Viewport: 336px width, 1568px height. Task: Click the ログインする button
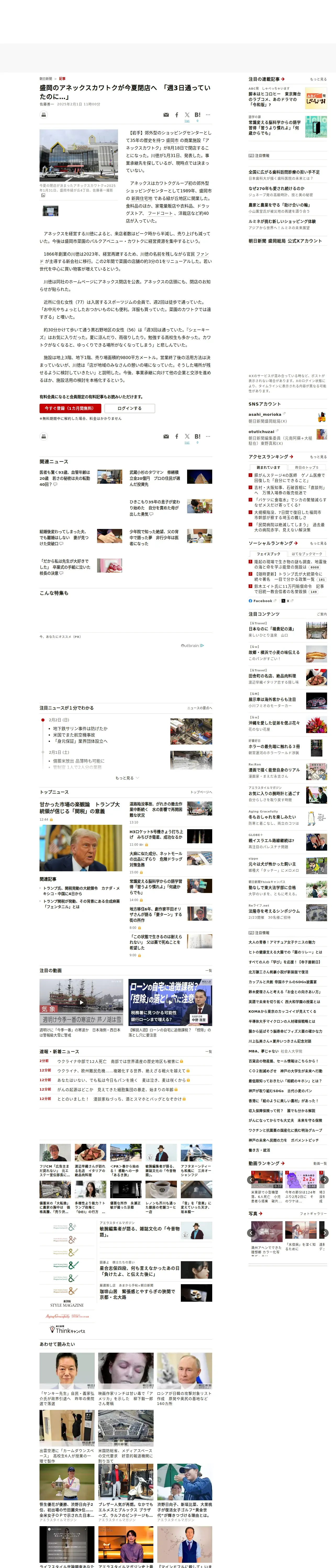(x=129, y=408)
